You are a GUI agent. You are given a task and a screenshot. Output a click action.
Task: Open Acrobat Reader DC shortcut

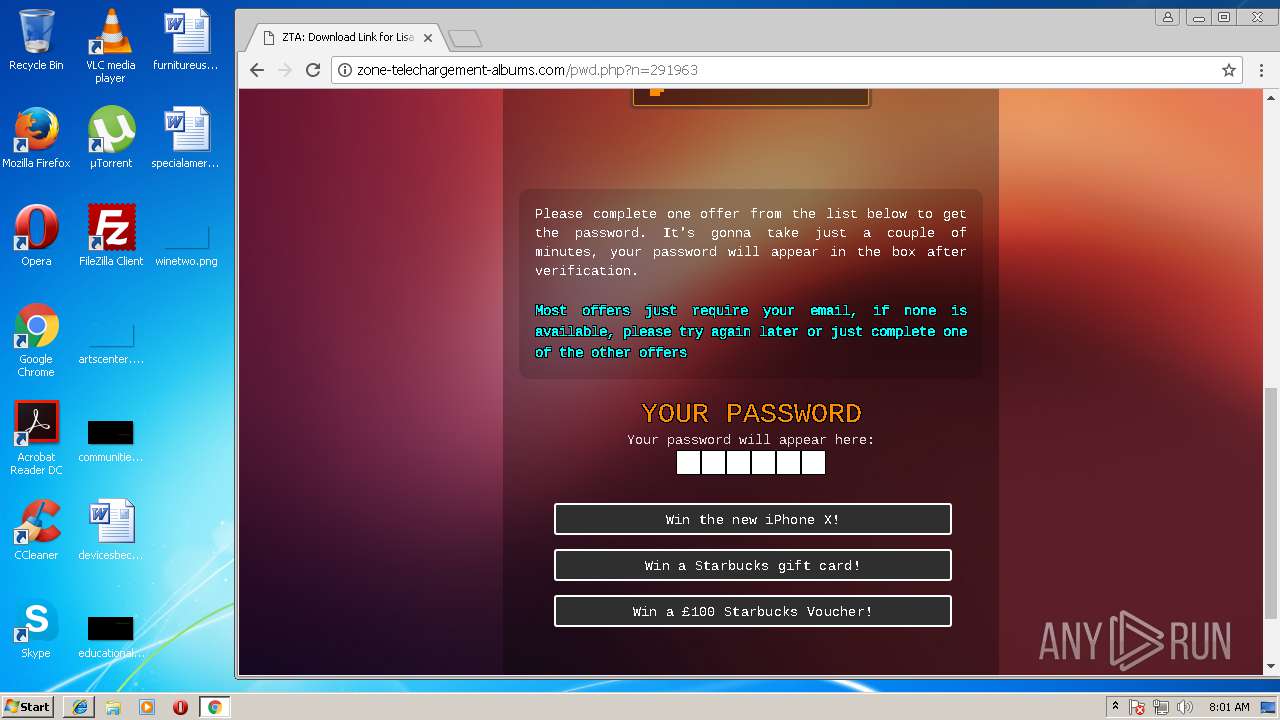(36, 438)
